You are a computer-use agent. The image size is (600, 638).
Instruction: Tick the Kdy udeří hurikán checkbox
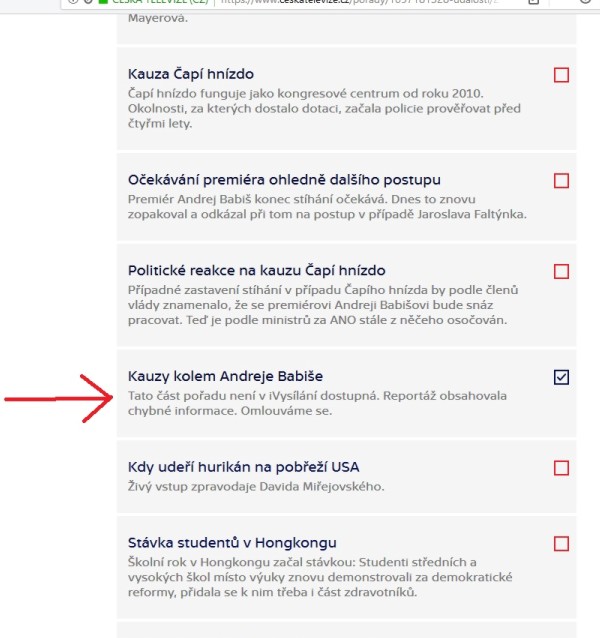(561, 468)
